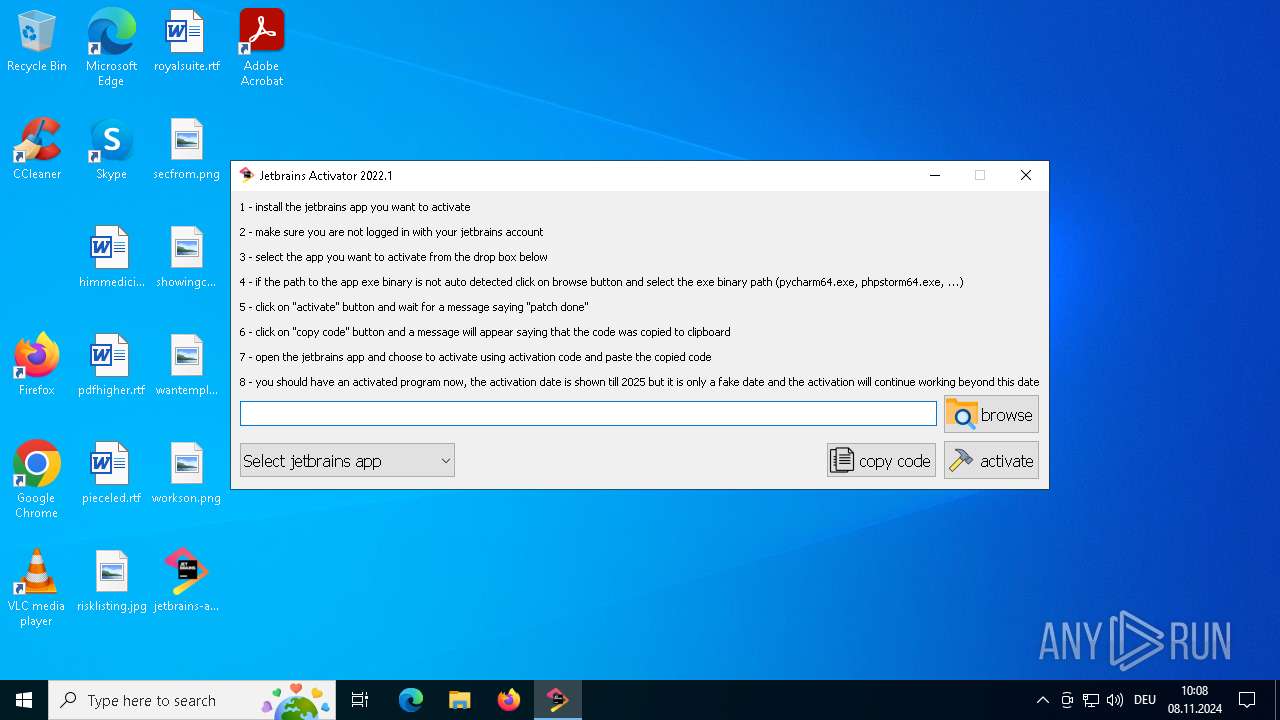The image size is (1280, 720).
Task: Click the step 5 'patch done' instruction text
Action: 414,307
